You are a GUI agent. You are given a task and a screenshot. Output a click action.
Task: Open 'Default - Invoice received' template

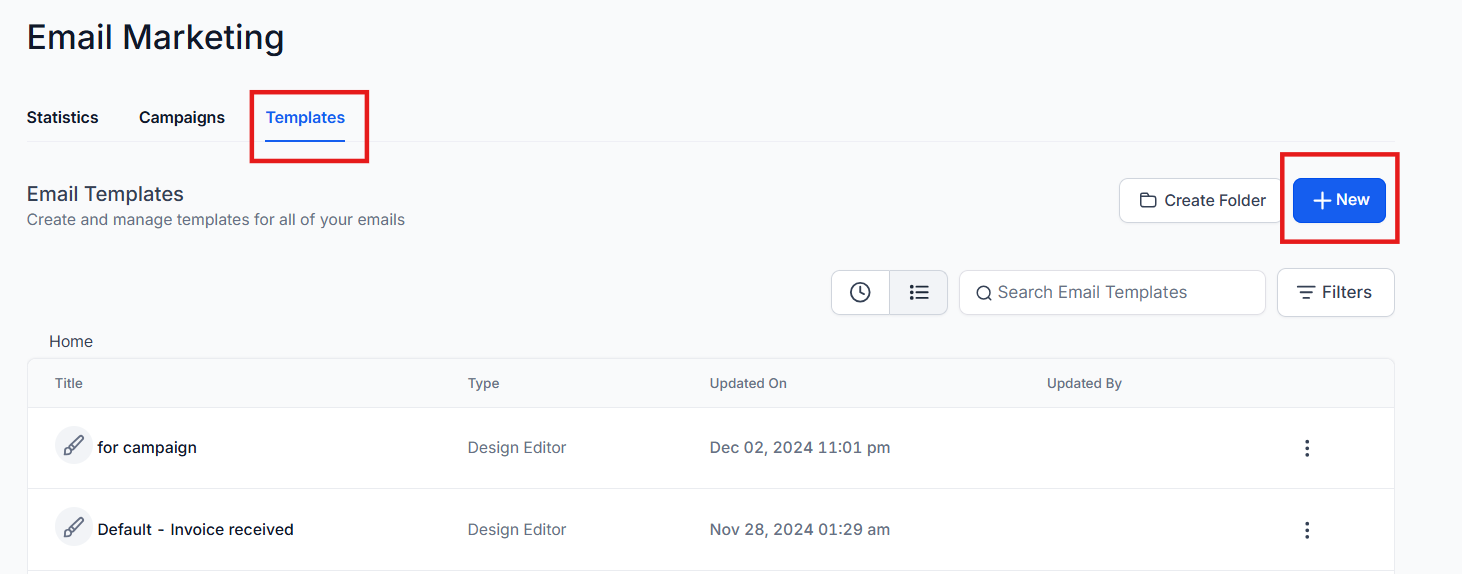coord(195,530)
